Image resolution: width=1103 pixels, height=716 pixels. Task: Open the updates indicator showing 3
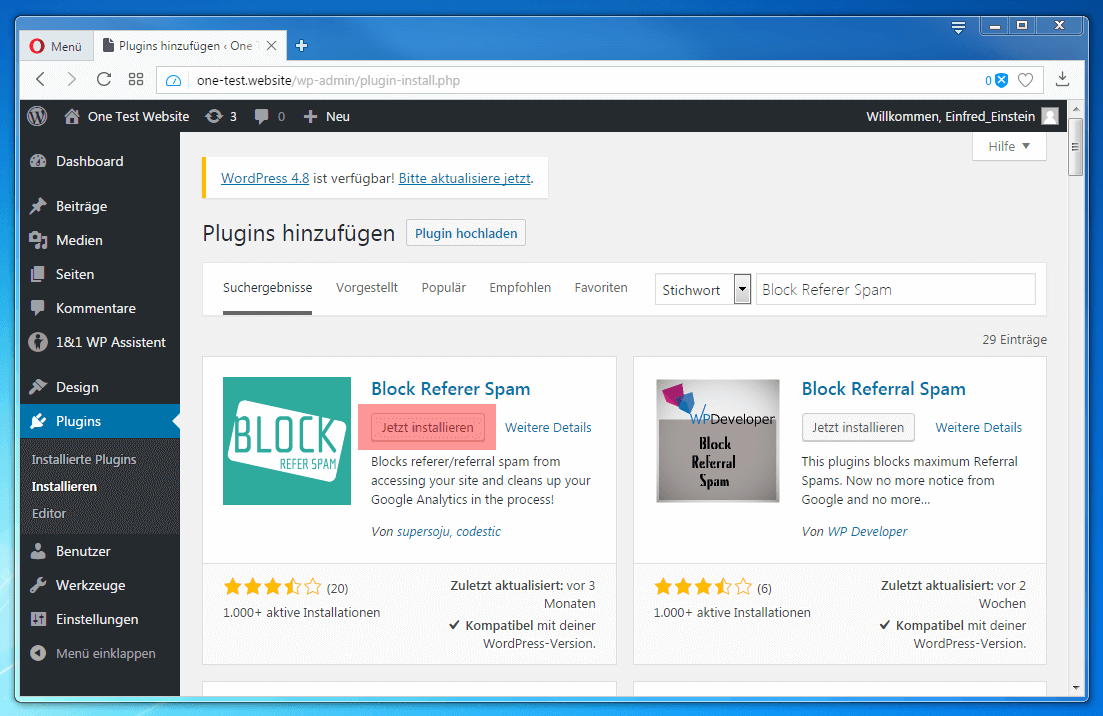tap(221, 116)
